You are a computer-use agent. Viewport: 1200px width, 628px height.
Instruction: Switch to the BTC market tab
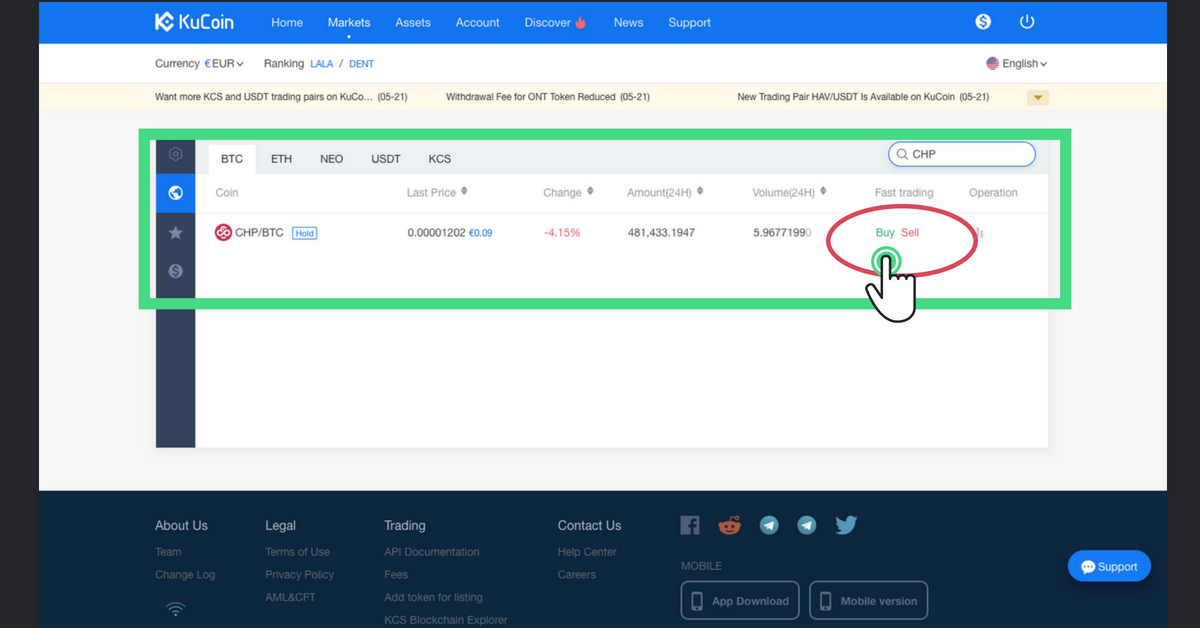tap(232, 159)
